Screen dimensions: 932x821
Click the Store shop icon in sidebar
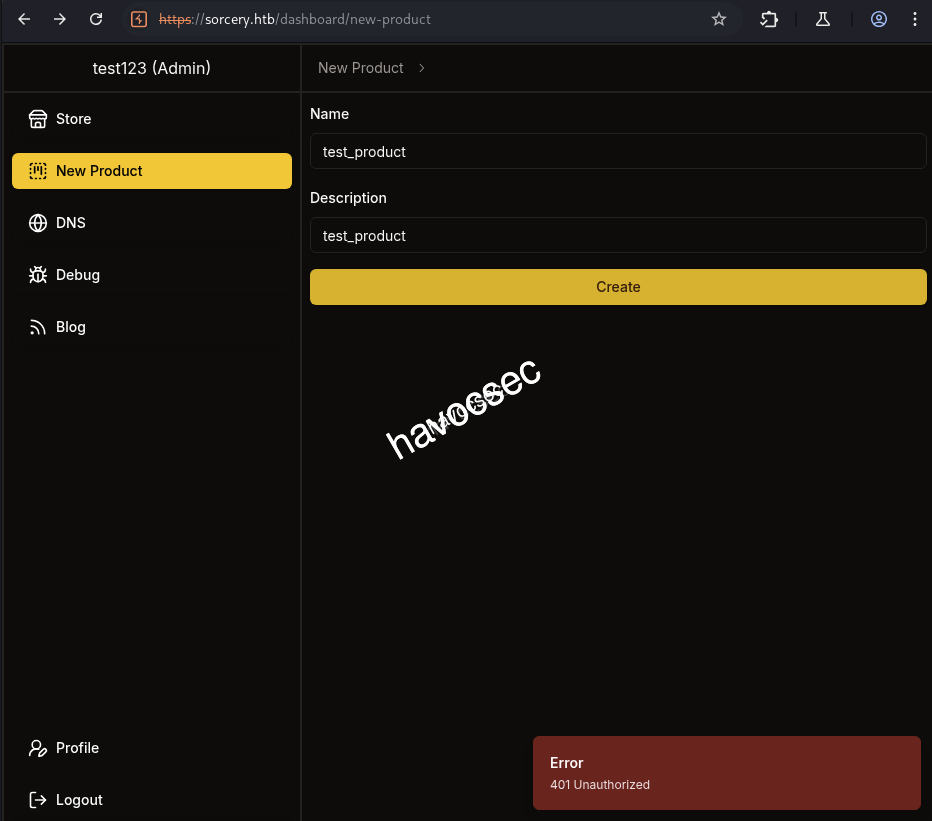click(x=38, y=119)
